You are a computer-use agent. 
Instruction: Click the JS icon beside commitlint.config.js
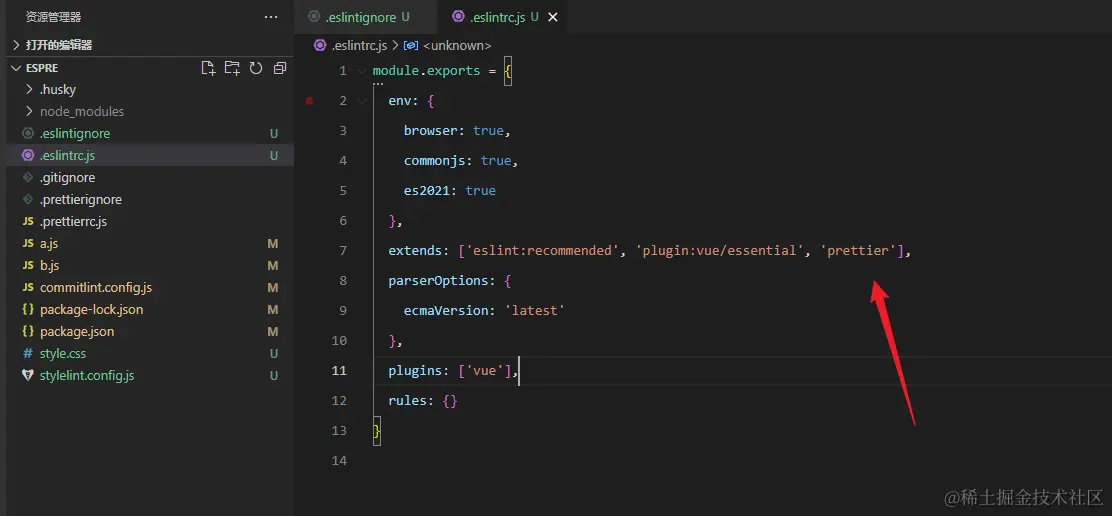click(x=28, y=287)
